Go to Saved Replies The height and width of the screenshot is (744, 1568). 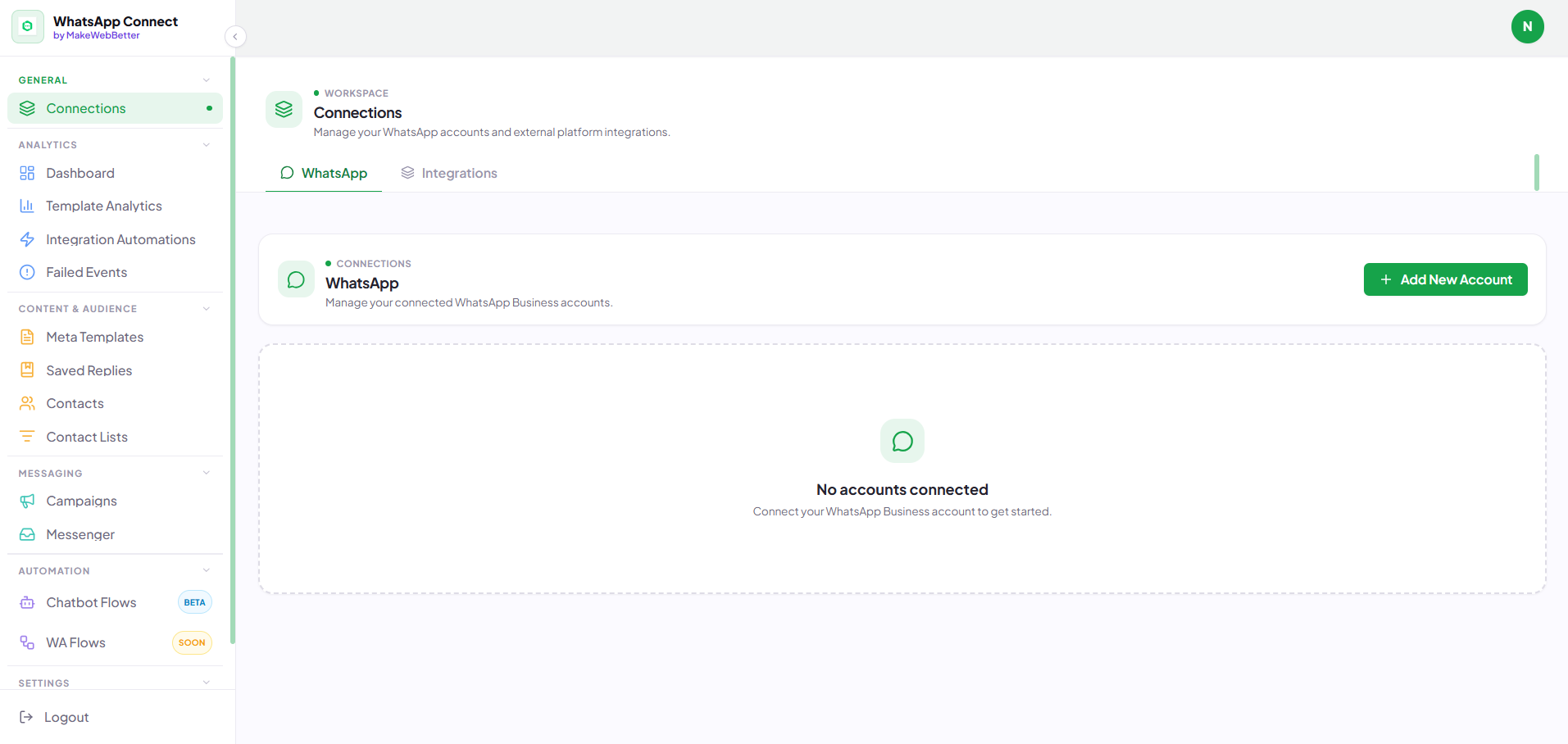tap(115, 370)
